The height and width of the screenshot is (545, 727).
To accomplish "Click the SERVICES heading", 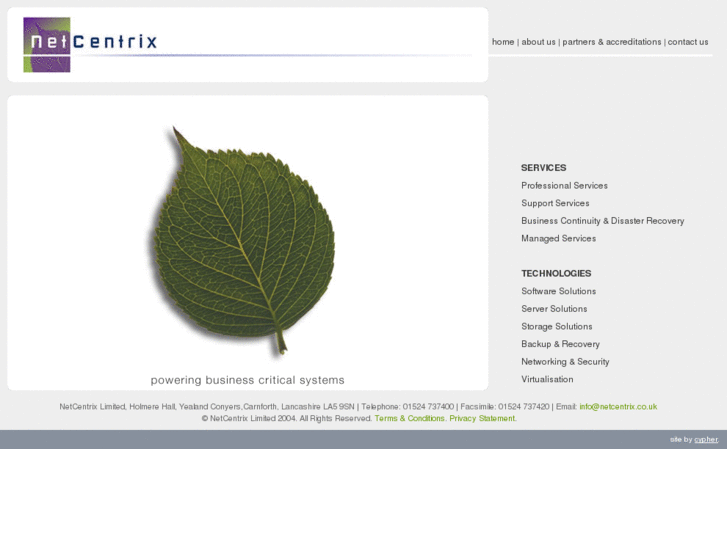I will tap(543, 168).
